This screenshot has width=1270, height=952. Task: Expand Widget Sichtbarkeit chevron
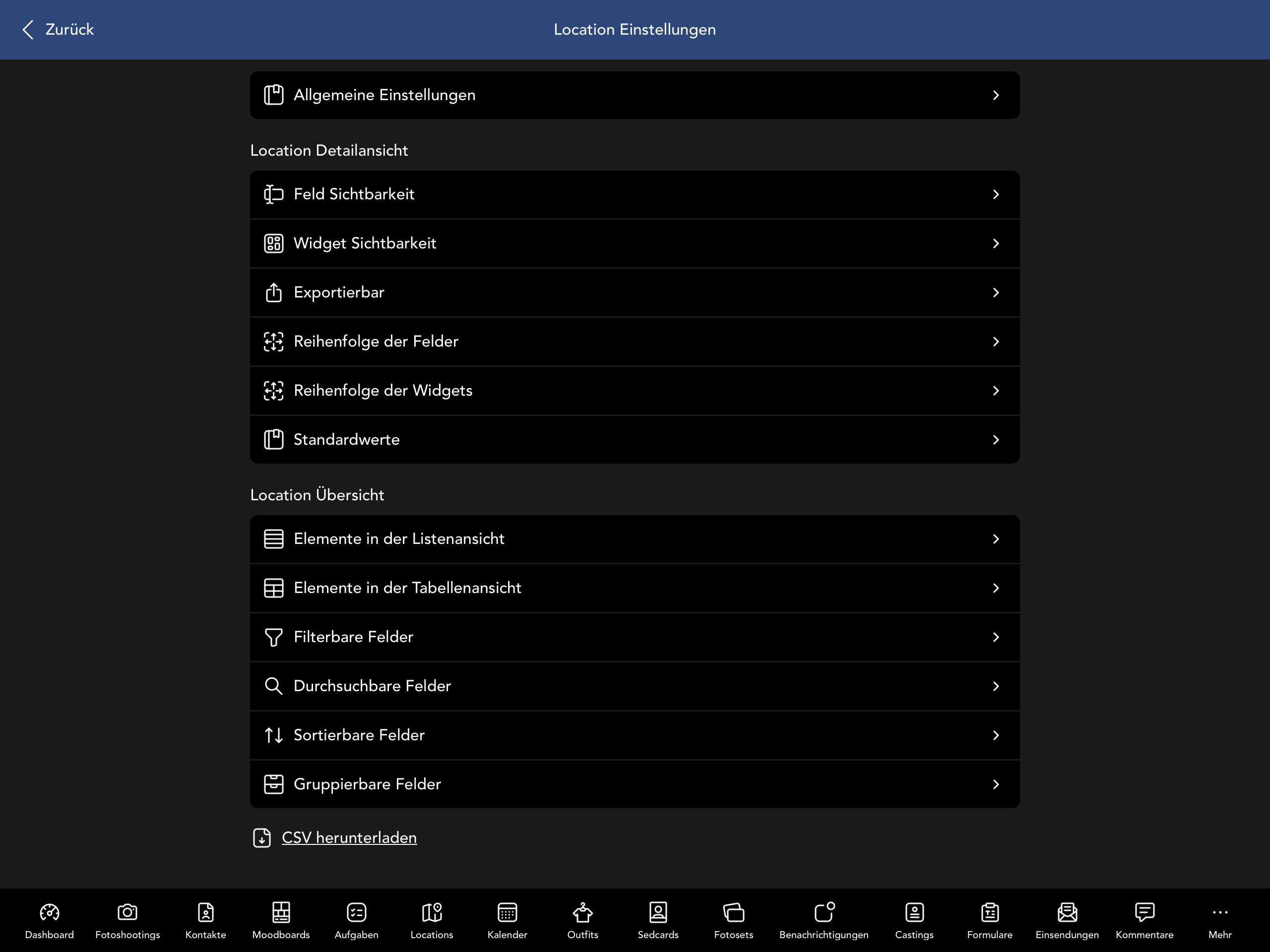pos(996,243)
